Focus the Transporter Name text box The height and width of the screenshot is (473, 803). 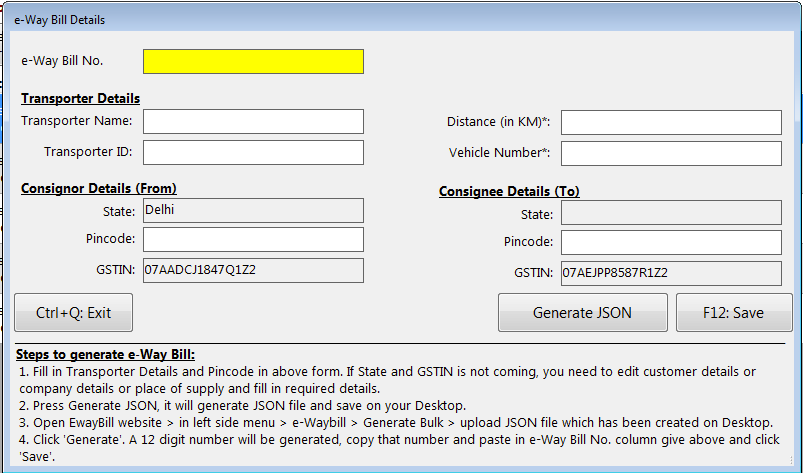point(253,121)
